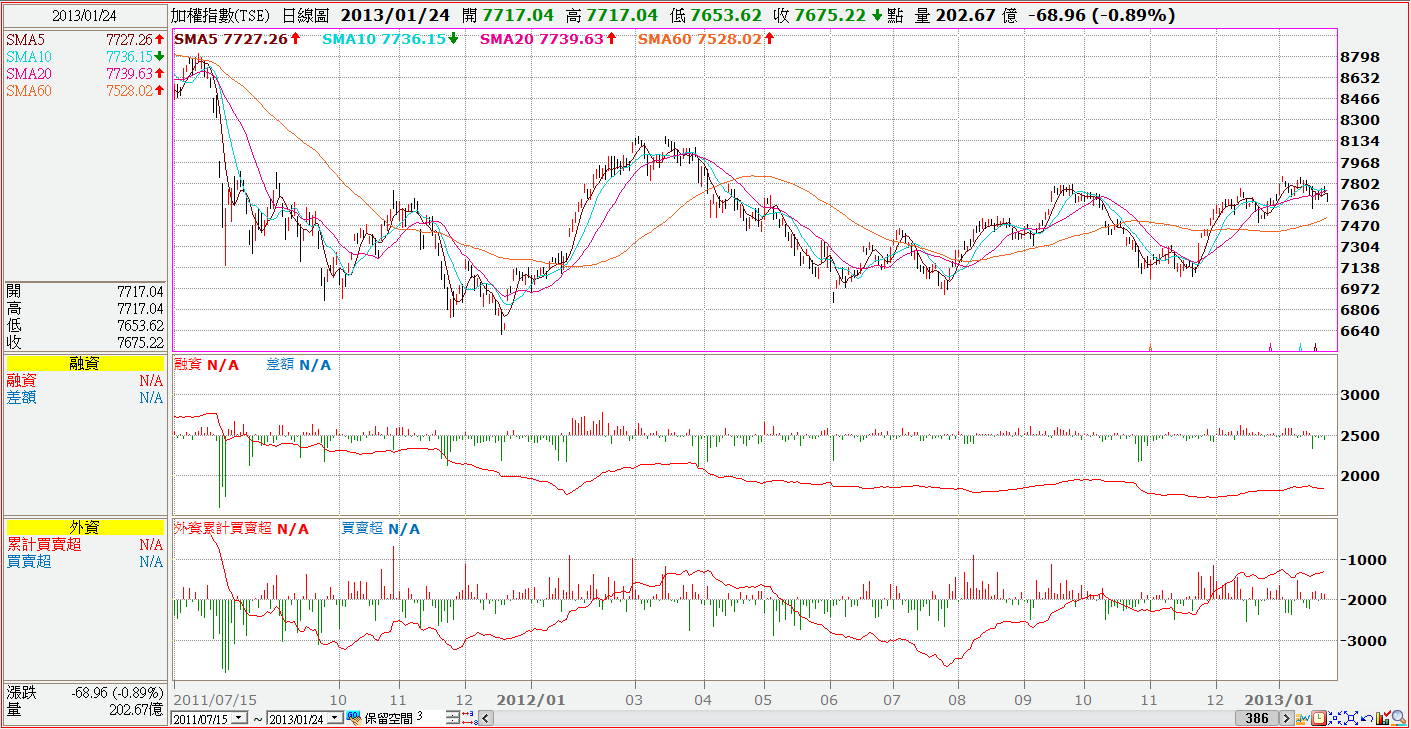Click 外資累計買賣超 N/A legend label
This screenshot has height=729, width=1411.
point(241,528)
